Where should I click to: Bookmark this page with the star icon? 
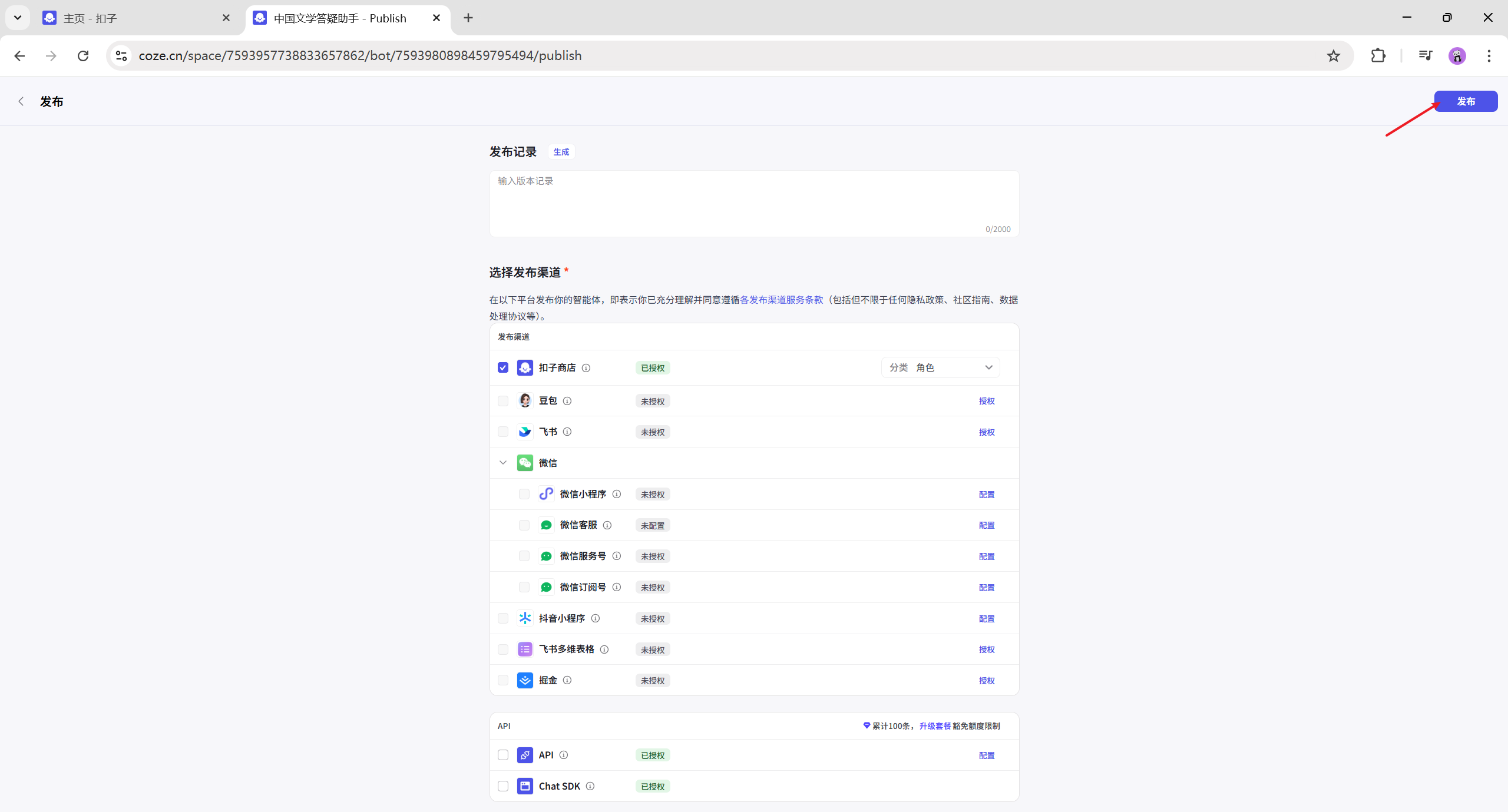click(1333, 56)
